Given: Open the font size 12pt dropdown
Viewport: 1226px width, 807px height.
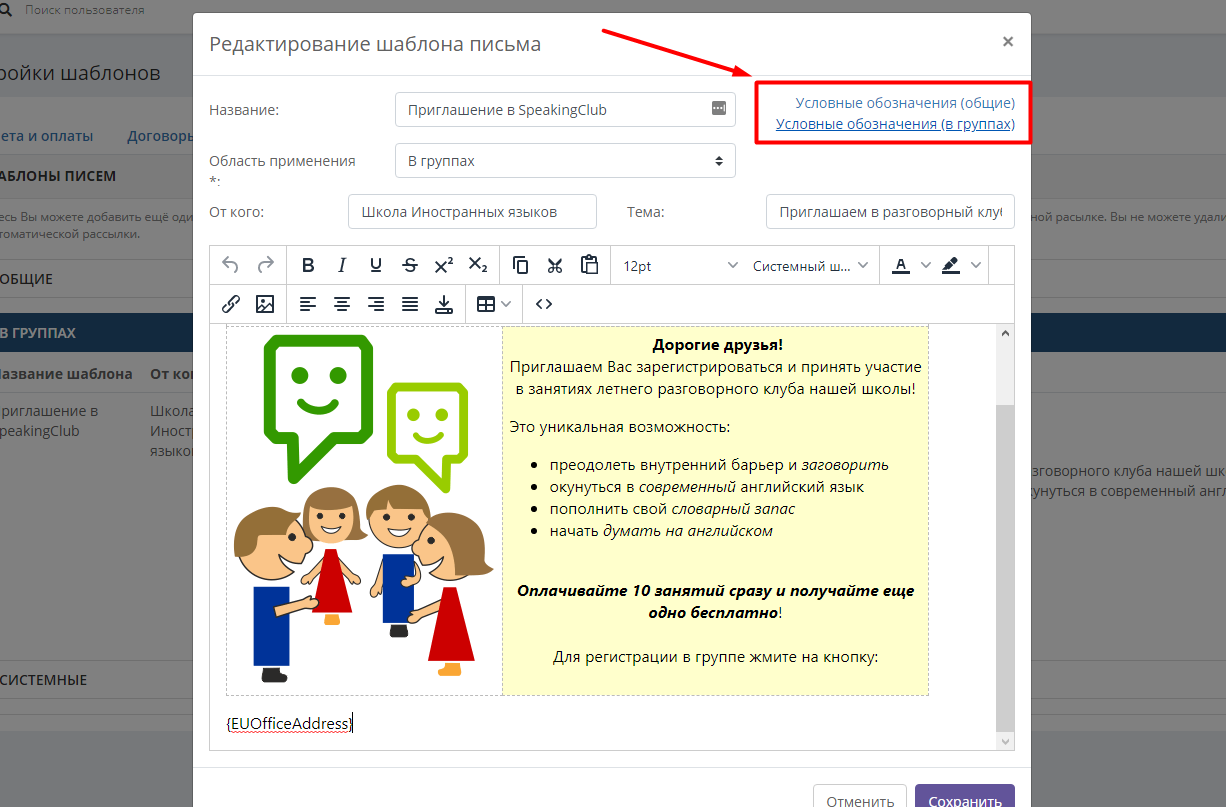Looking at the screenshot, I should pyautogui.click(x=680, y=265).
